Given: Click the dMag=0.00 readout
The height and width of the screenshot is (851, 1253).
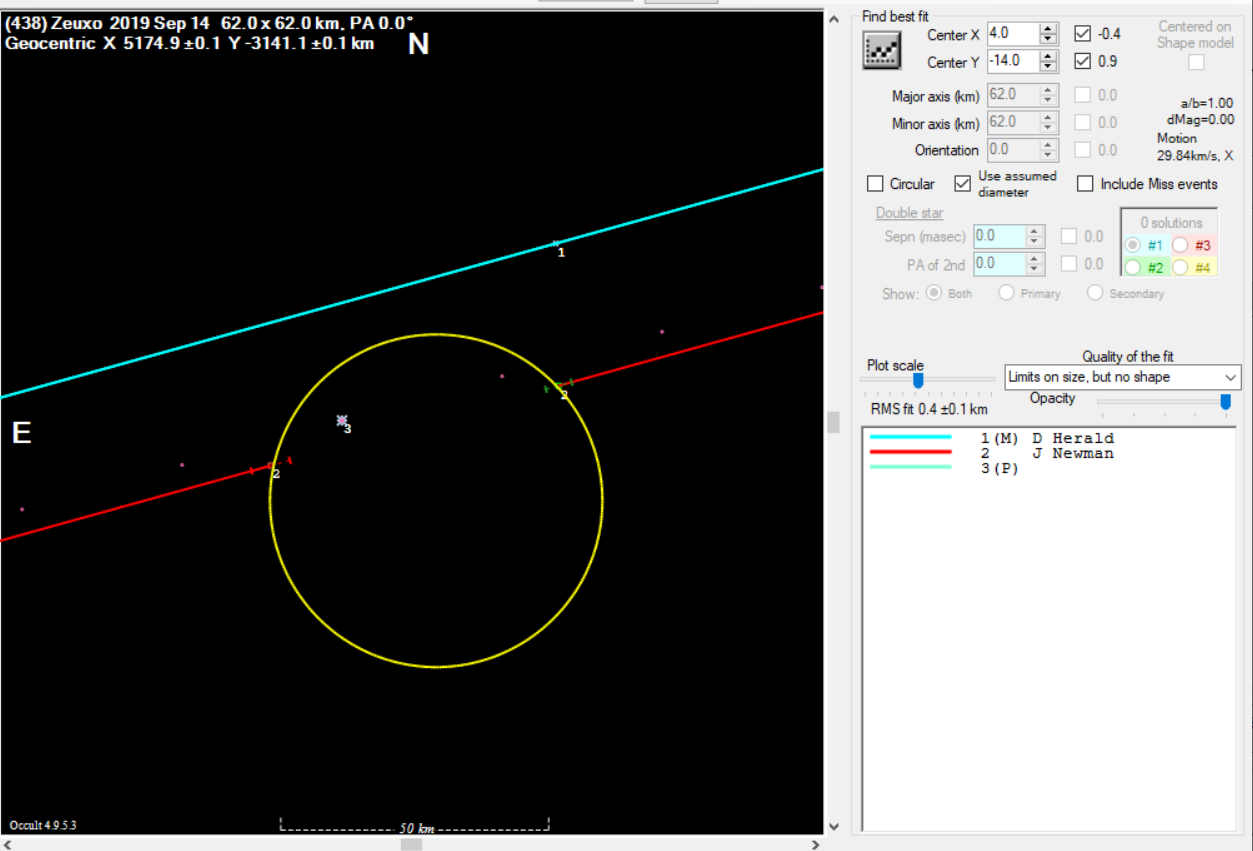Looking at the screenshot, I should 1201,120.
